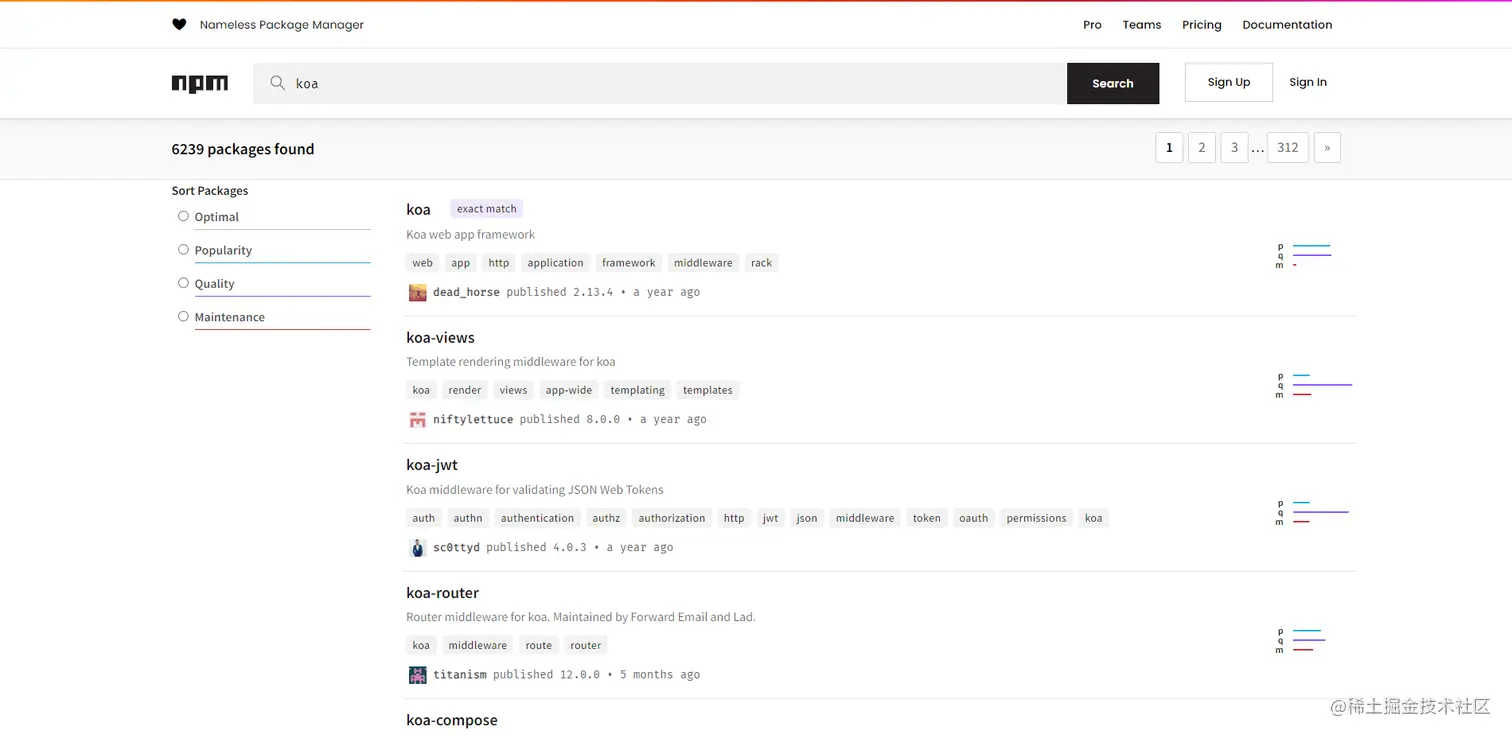Image resolution: width=1512 pixels, height=738 pixels.
Task: Open the koa-jwt package
Action: point(432,465)
